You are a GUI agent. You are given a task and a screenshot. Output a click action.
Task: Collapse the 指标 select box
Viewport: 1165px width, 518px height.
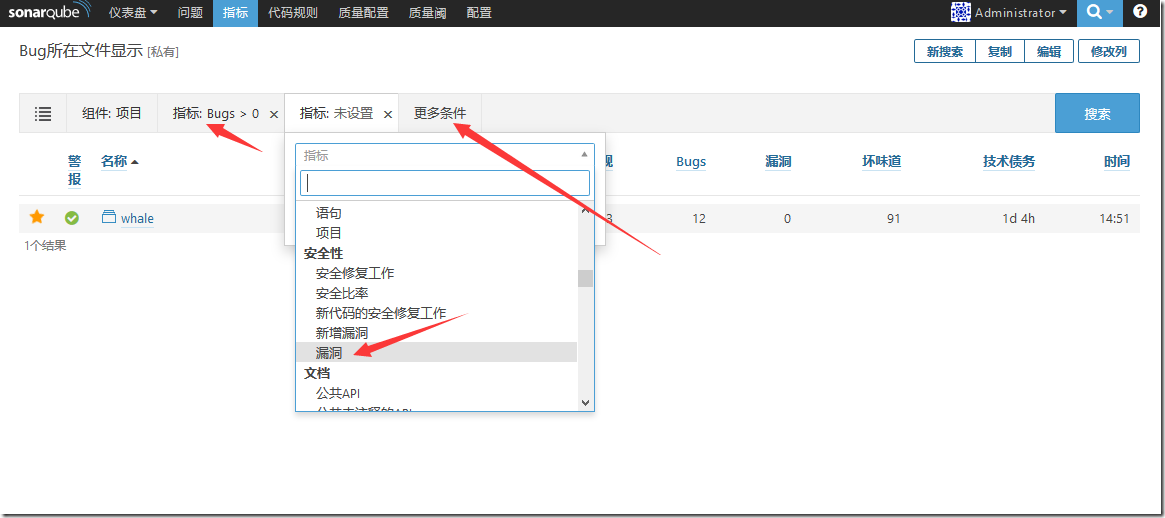point(445,155)
